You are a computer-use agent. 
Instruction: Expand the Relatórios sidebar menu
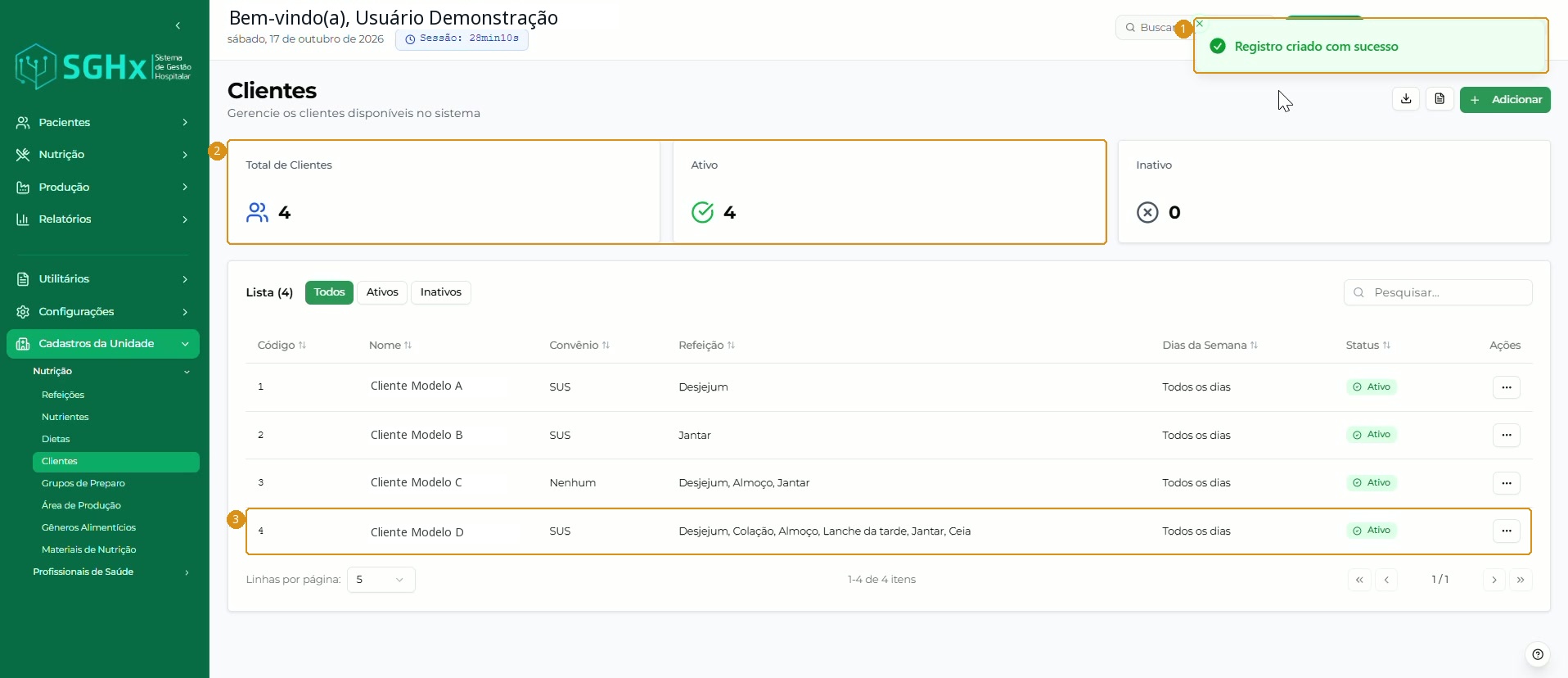103,219
